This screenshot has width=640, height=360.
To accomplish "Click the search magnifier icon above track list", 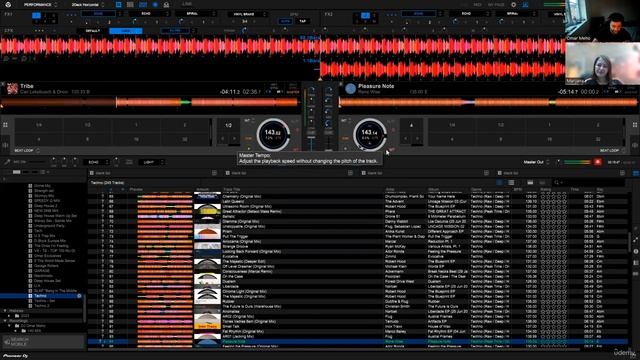I will point(556,182).
